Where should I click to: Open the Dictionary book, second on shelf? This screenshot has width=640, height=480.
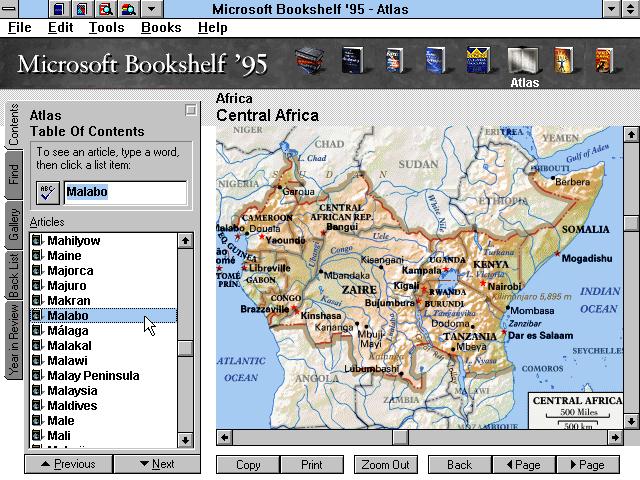pyautogui.click(x=352, y=60)
